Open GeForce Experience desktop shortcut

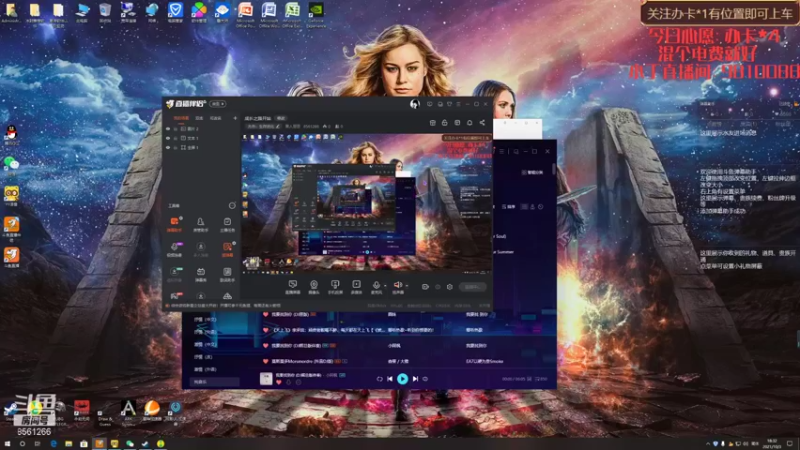(316, 13)
